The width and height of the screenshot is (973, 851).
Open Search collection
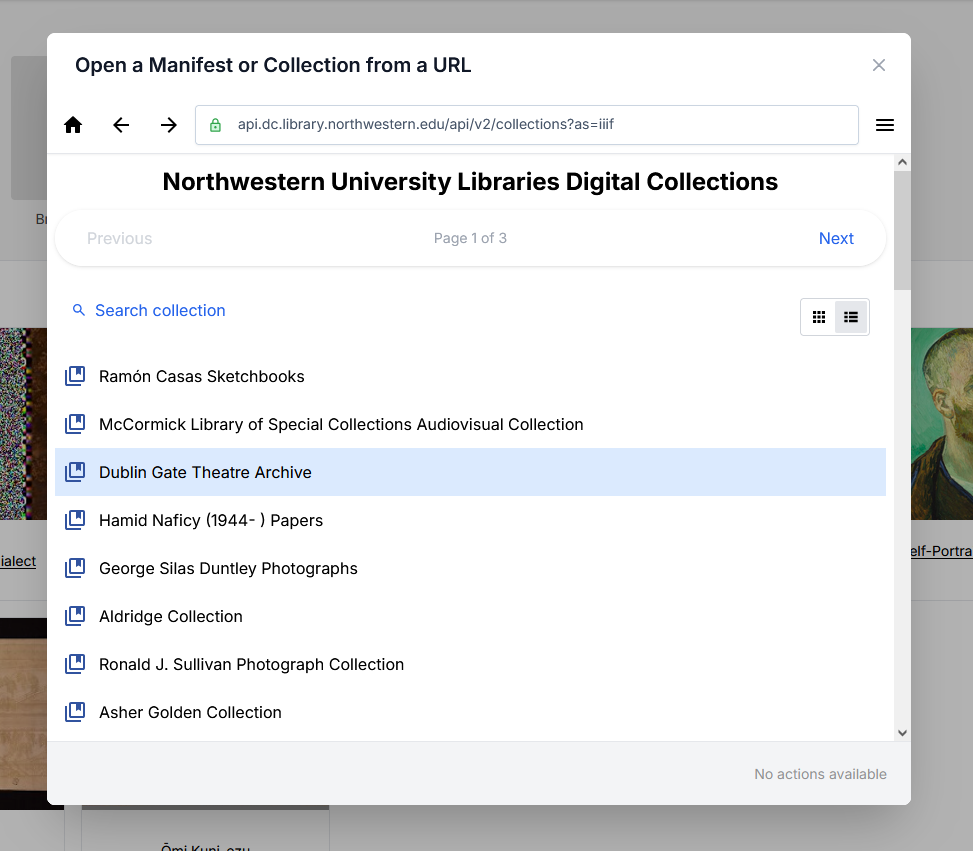tap(159, 310)
